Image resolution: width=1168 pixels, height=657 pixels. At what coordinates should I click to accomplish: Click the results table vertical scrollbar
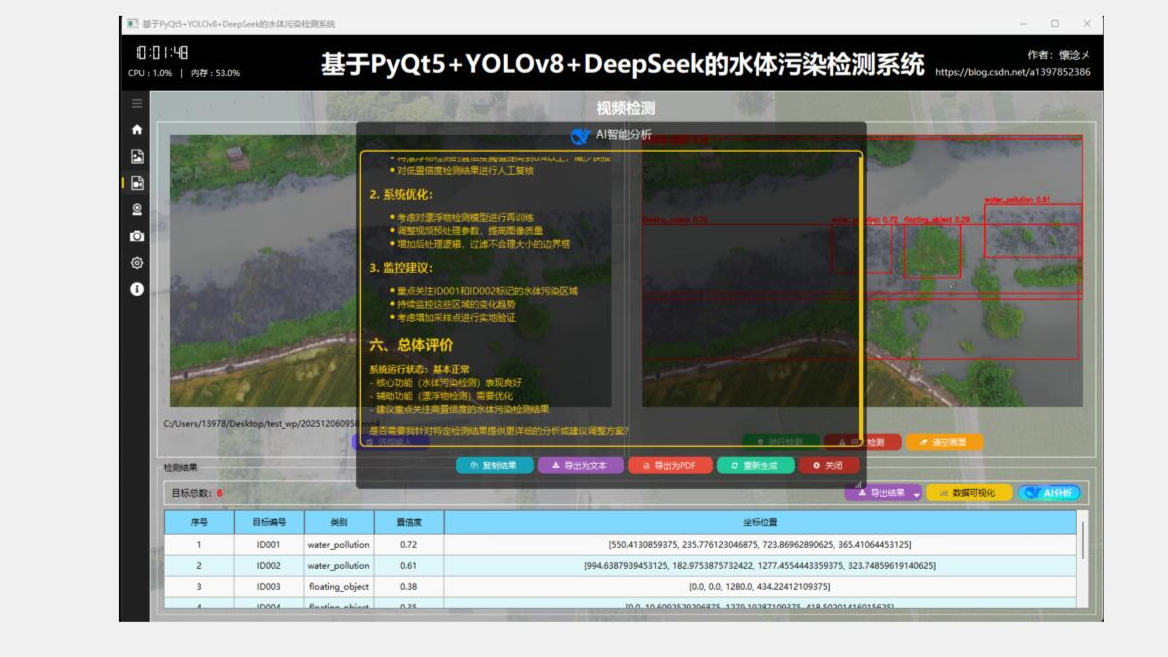[x=1082, y=540]
